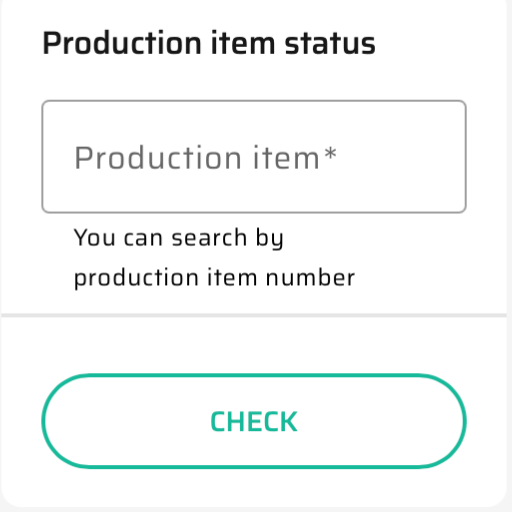This screenshot has height=512, width=512.
Task: Click the white area below the CHECK button
Action: pyautogui.click(x=254, y=487)
